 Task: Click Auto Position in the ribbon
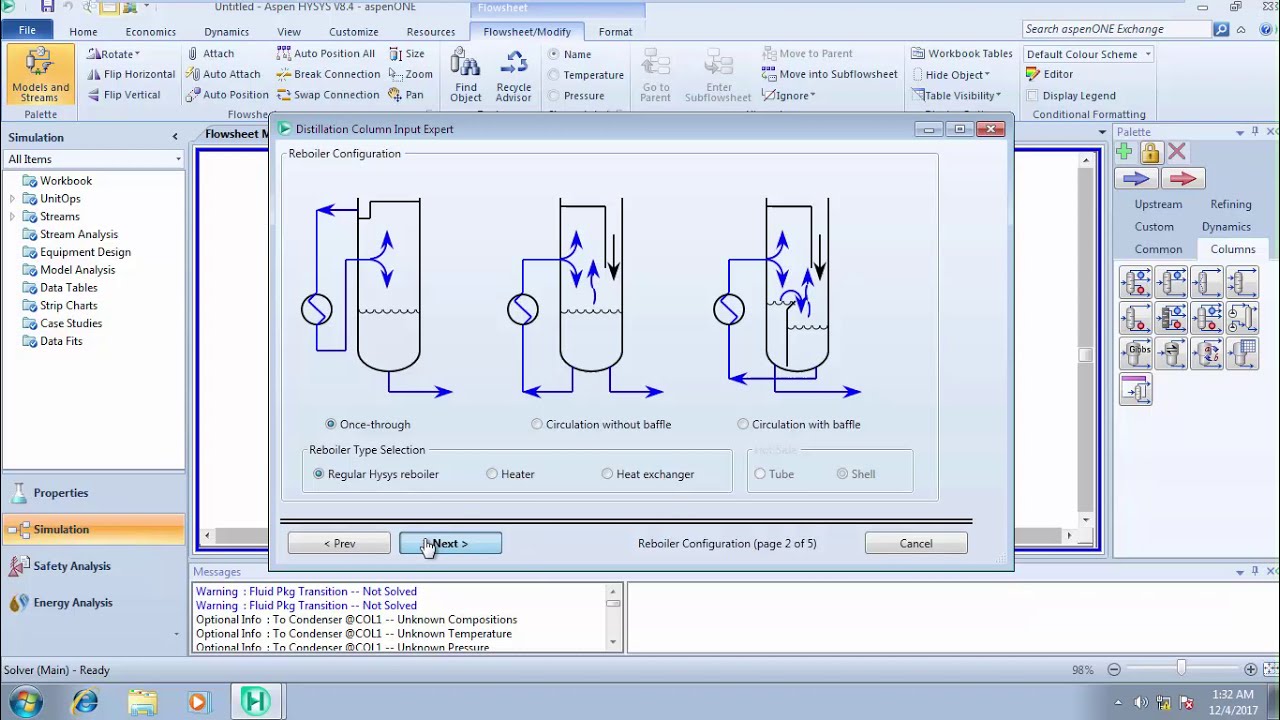226,95
